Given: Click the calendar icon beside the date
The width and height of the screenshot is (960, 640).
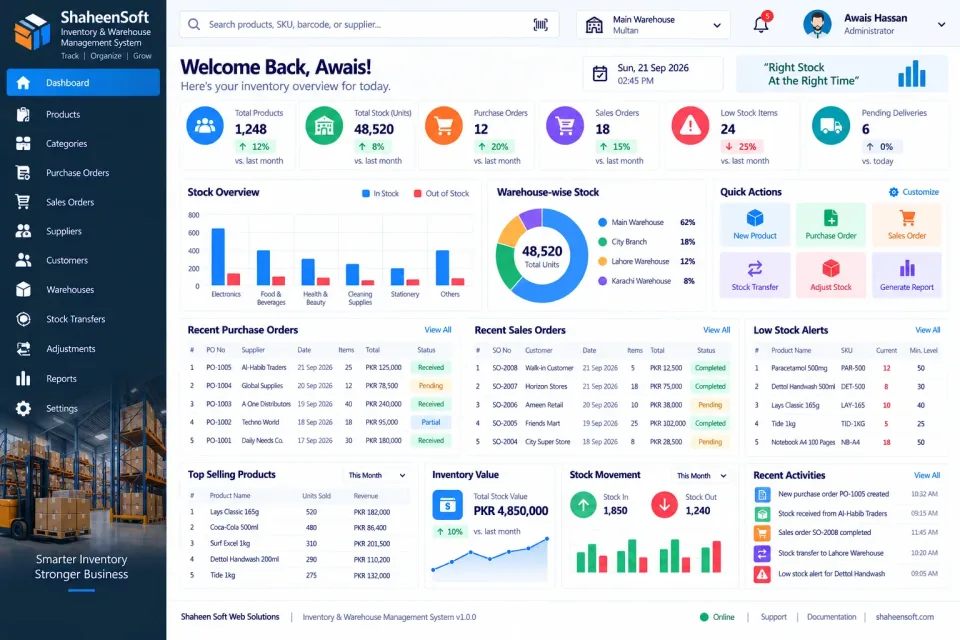Looking at the screenshot, I should [x=599, y=74].
